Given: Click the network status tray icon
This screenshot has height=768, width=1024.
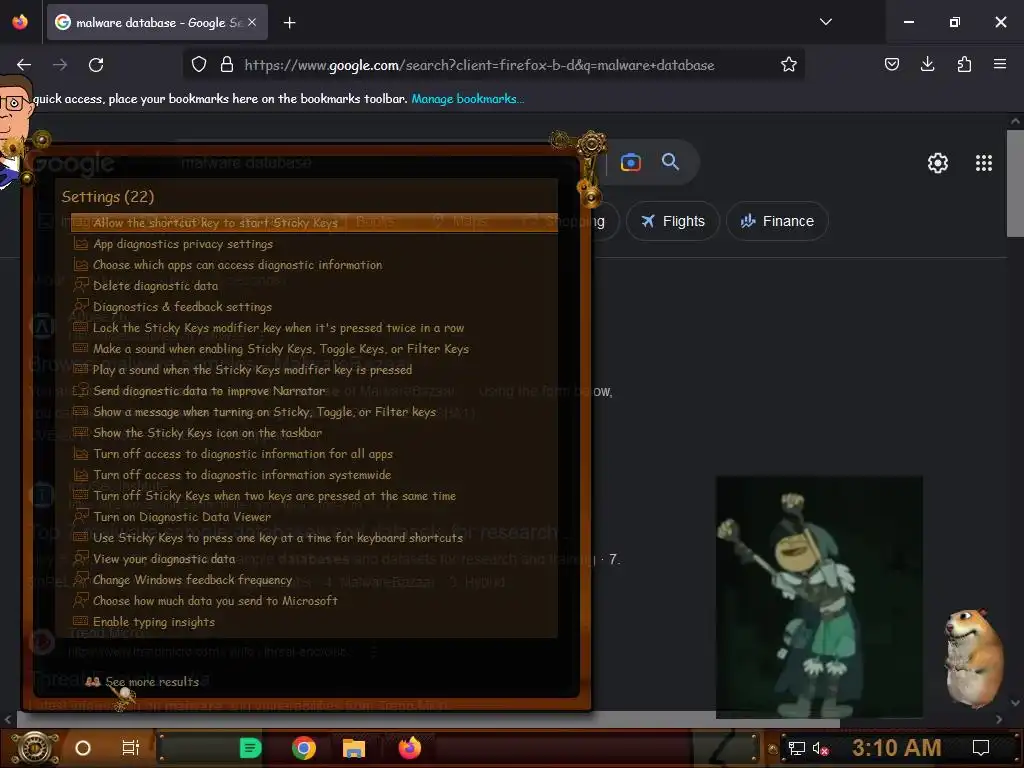Looking at the screenshot, I should (x=796, y=748).
